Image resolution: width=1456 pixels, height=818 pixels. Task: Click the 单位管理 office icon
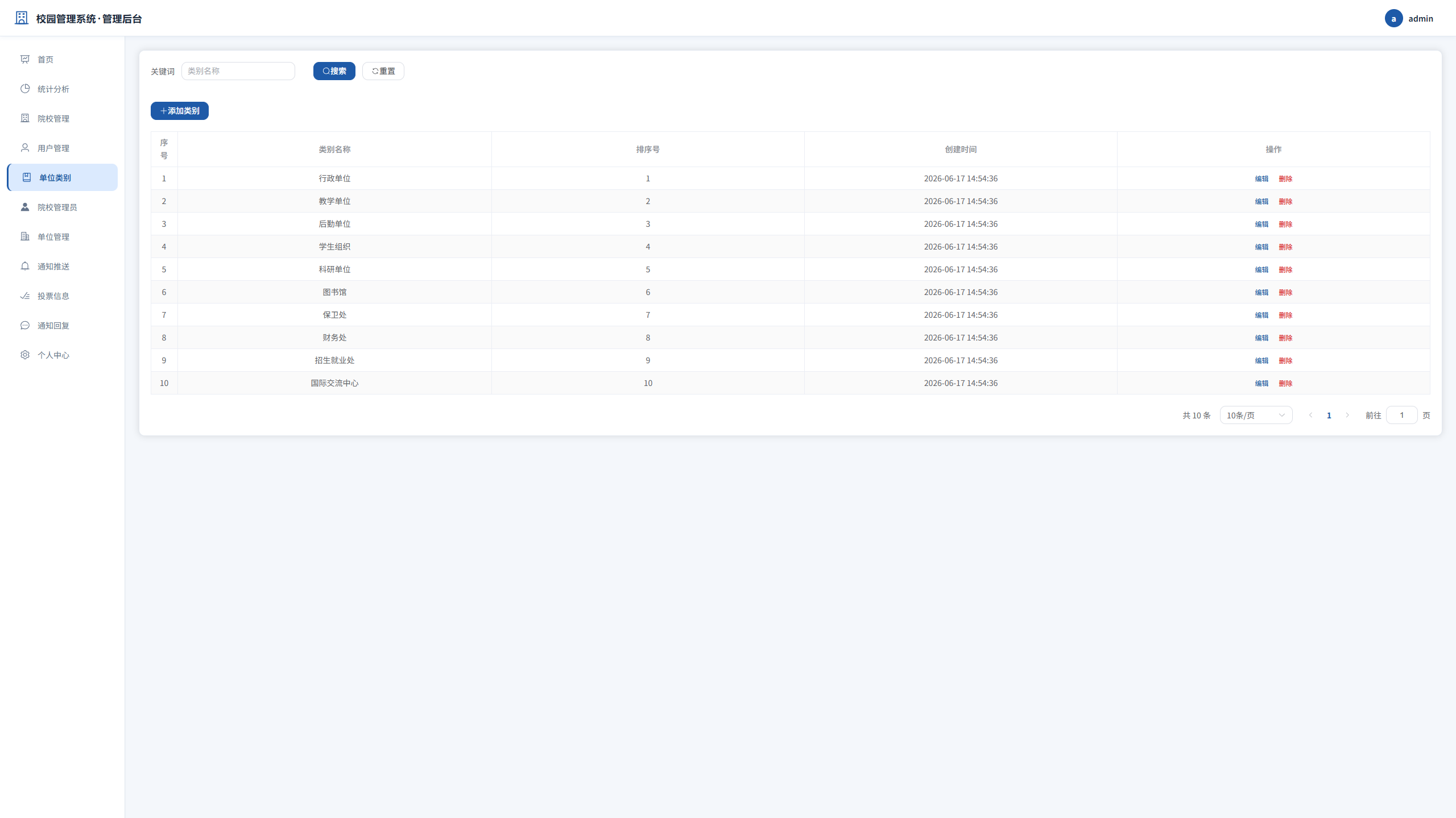[x=25, y=236]
